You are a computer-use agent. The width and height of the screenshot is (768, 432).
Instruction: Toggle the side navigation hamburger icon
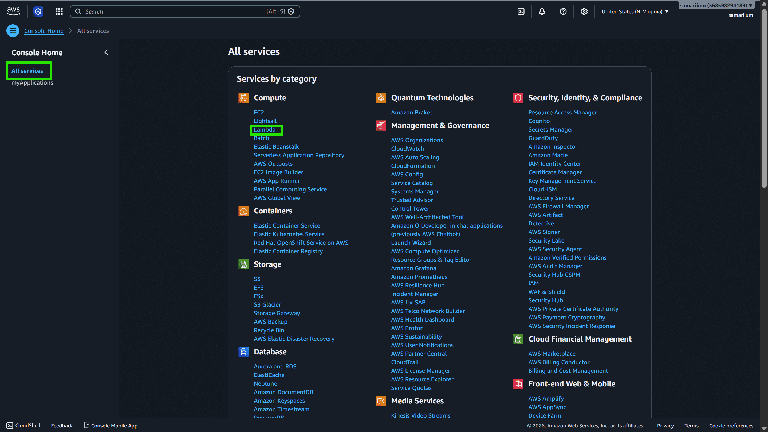pyautogui.click(x=13, y=30)
